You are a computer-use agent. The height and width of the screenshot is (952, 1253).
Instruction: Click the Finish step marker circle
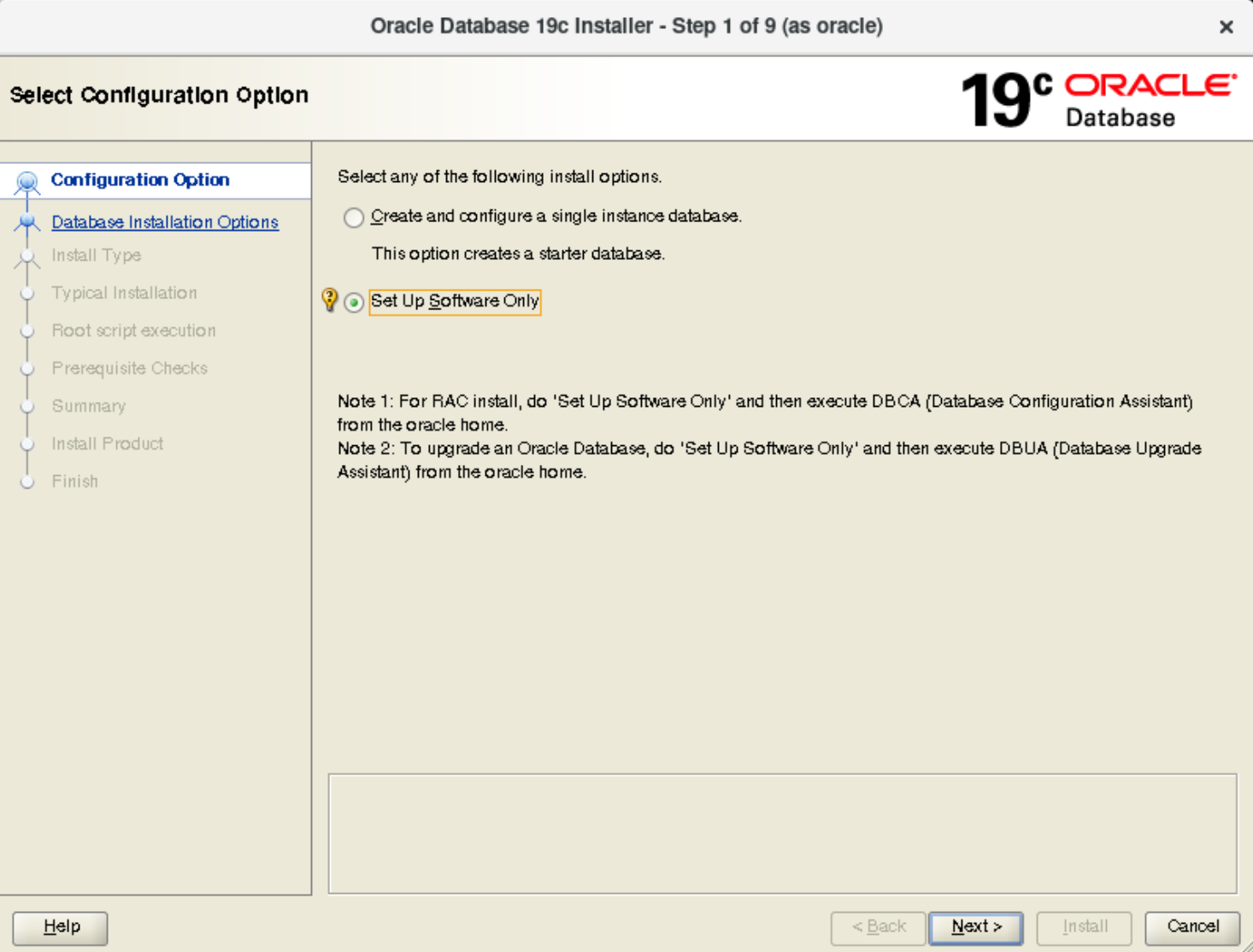[27, 482]
